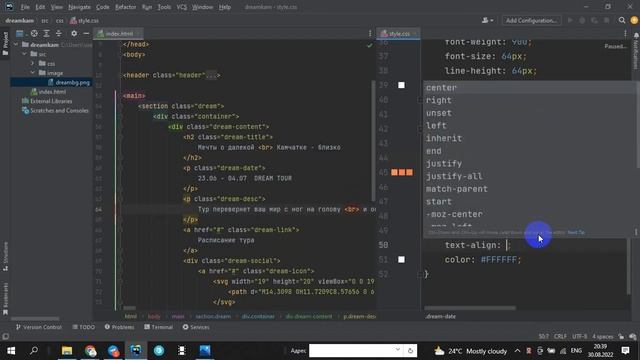Open Services tool window

tap(196, 327)
